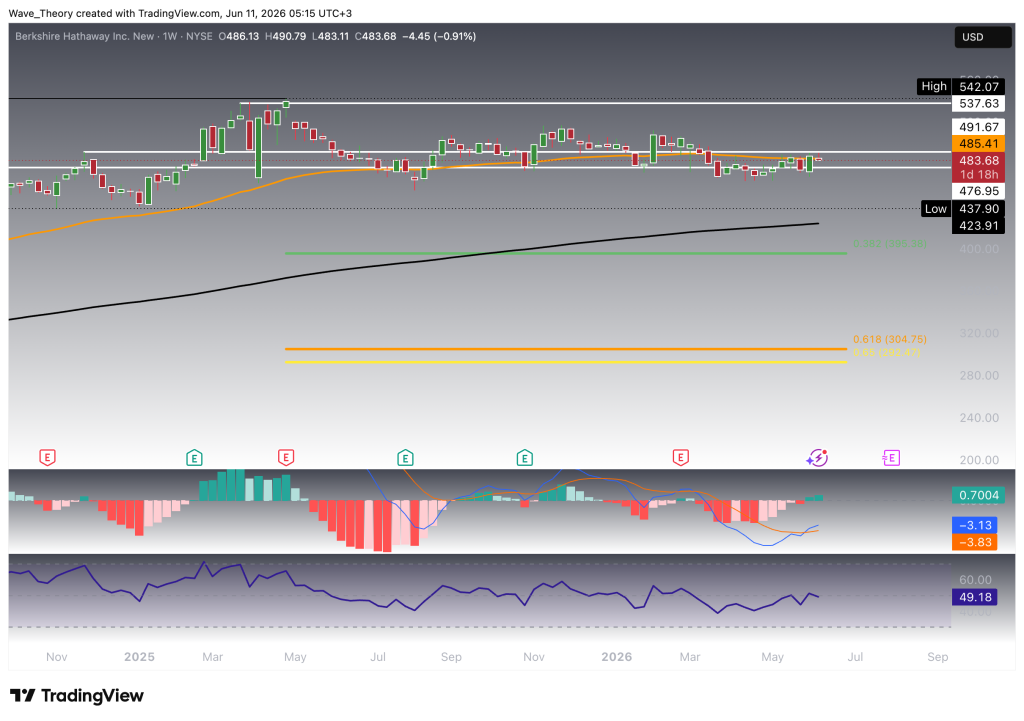Click the 0.65 (292.47) Fibonacci label
This screenshot has width=1024, height=721.
(x=887, y=353)
